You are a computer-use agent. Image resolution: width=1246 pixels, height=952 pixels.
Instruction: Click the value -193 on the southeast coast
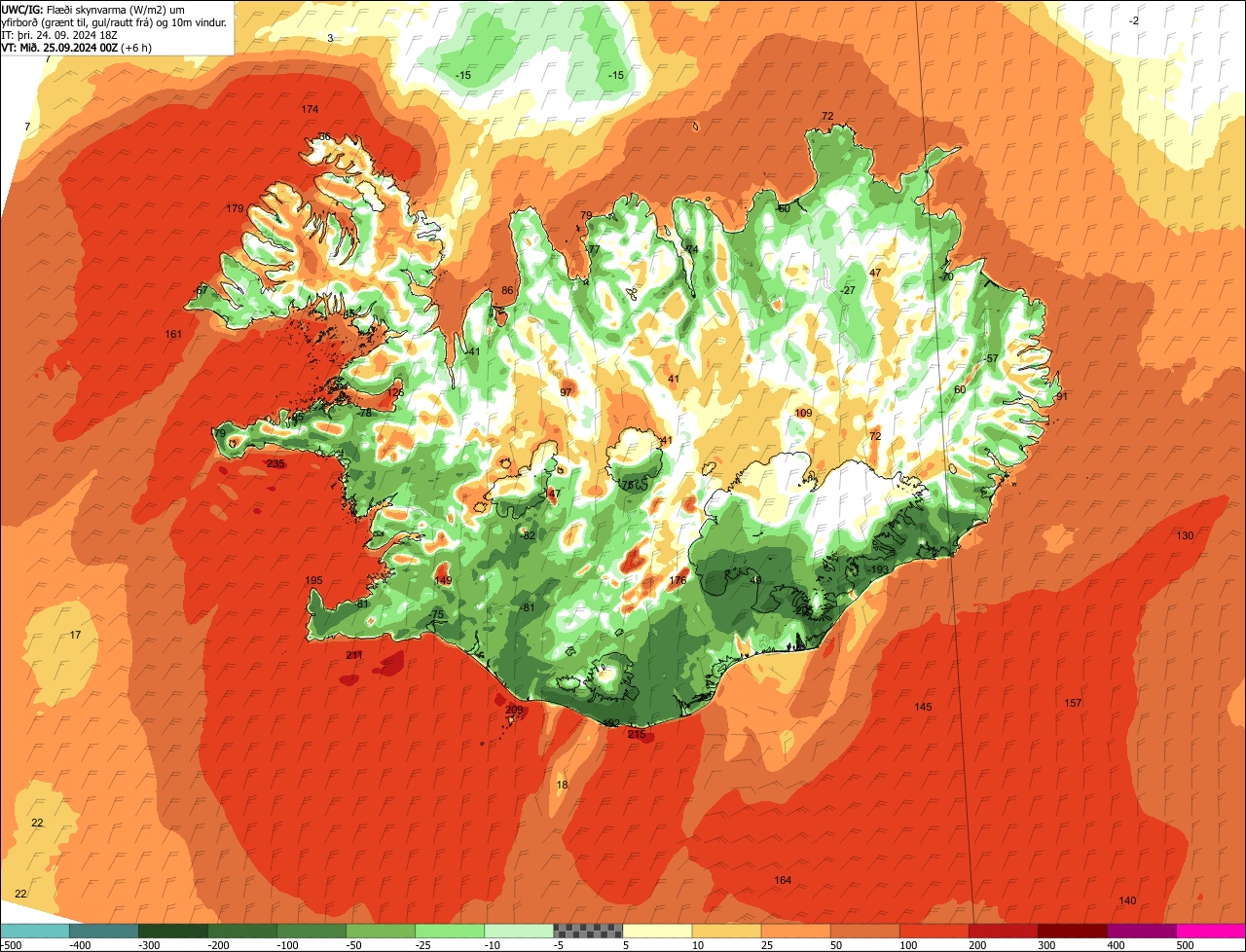click(879, 569)
